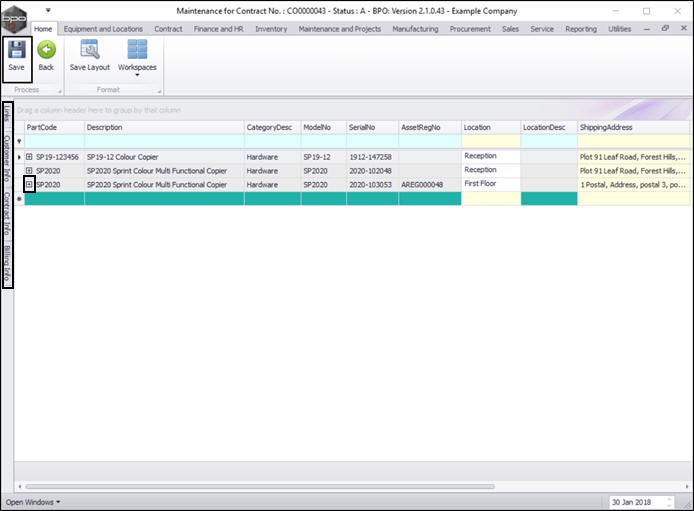
Task: Sort by the CategoryDesc column header
Action: [x=272, y=127]
